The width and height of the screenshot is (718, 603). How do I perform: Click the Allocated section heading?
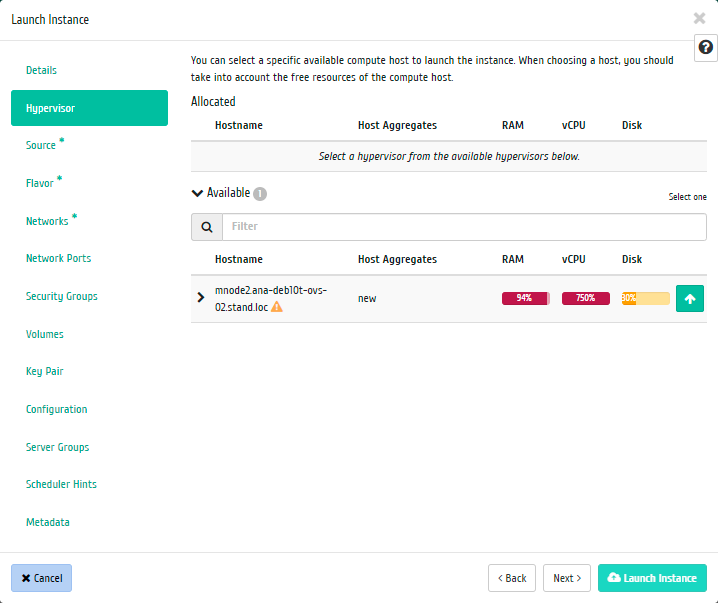pos(213,101)
